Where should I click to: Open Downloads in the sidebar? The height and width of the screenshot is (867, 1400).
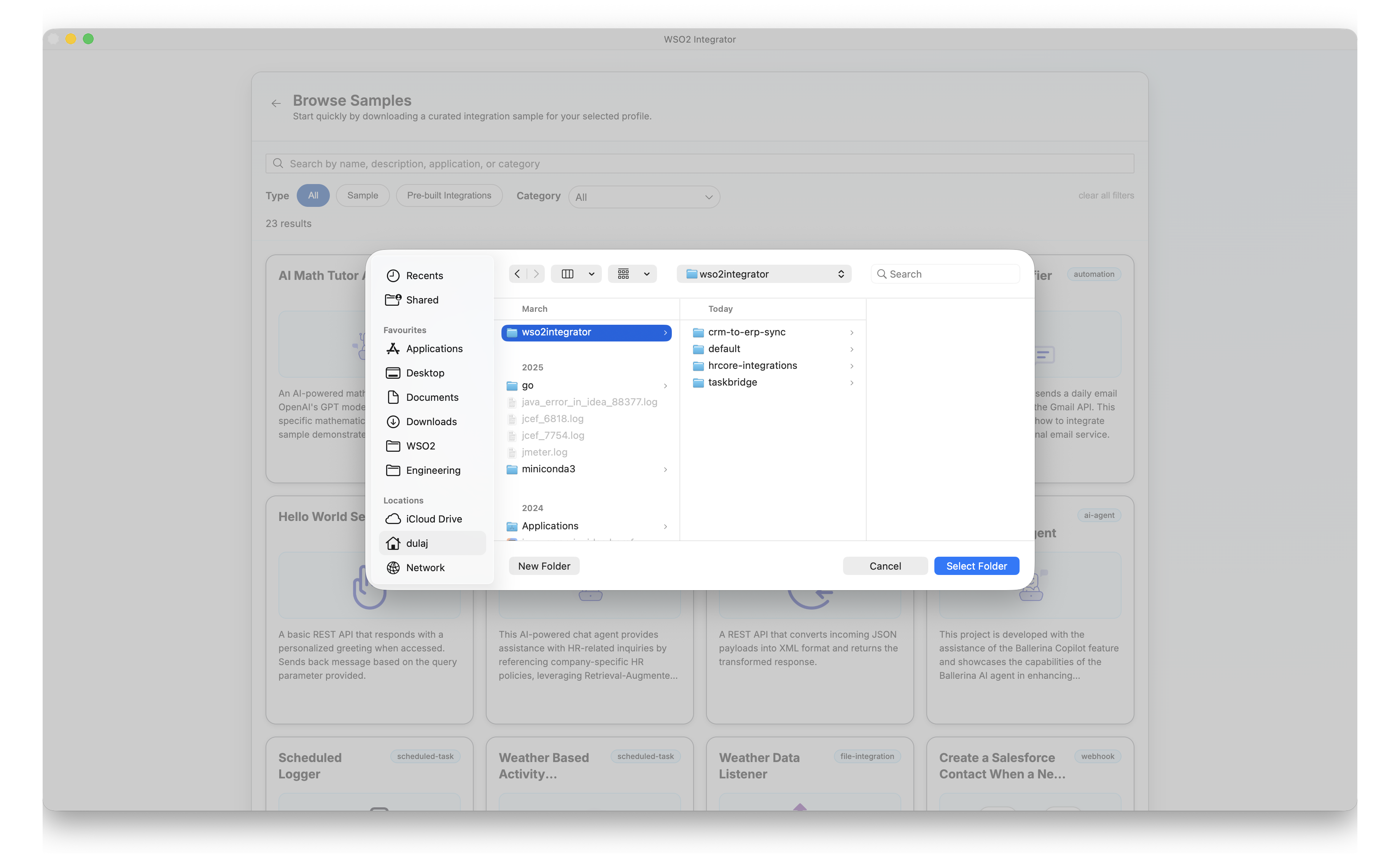[432, 421]
